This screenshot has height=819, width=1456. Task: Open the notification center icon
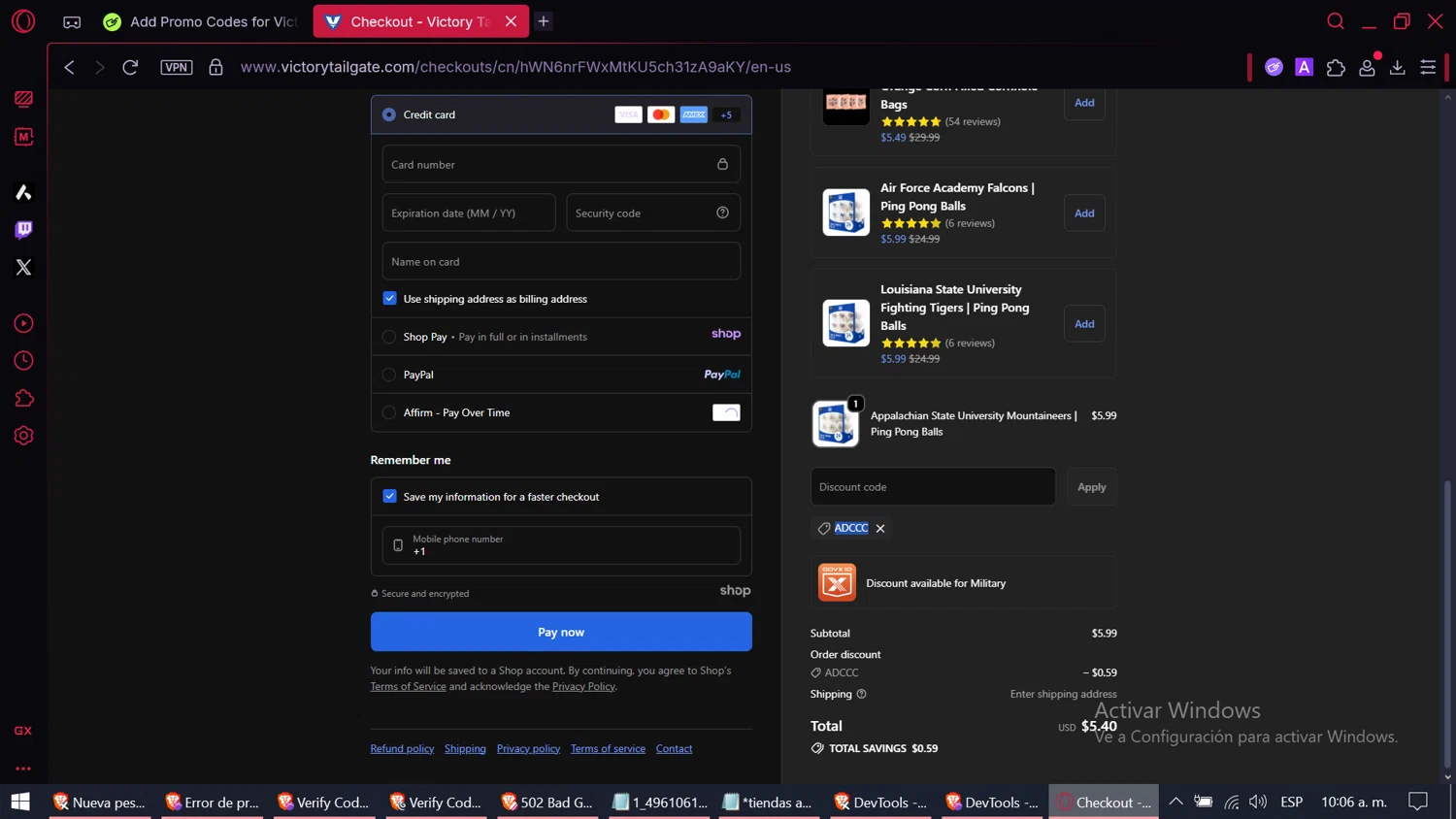click(x=1418, y=802)
